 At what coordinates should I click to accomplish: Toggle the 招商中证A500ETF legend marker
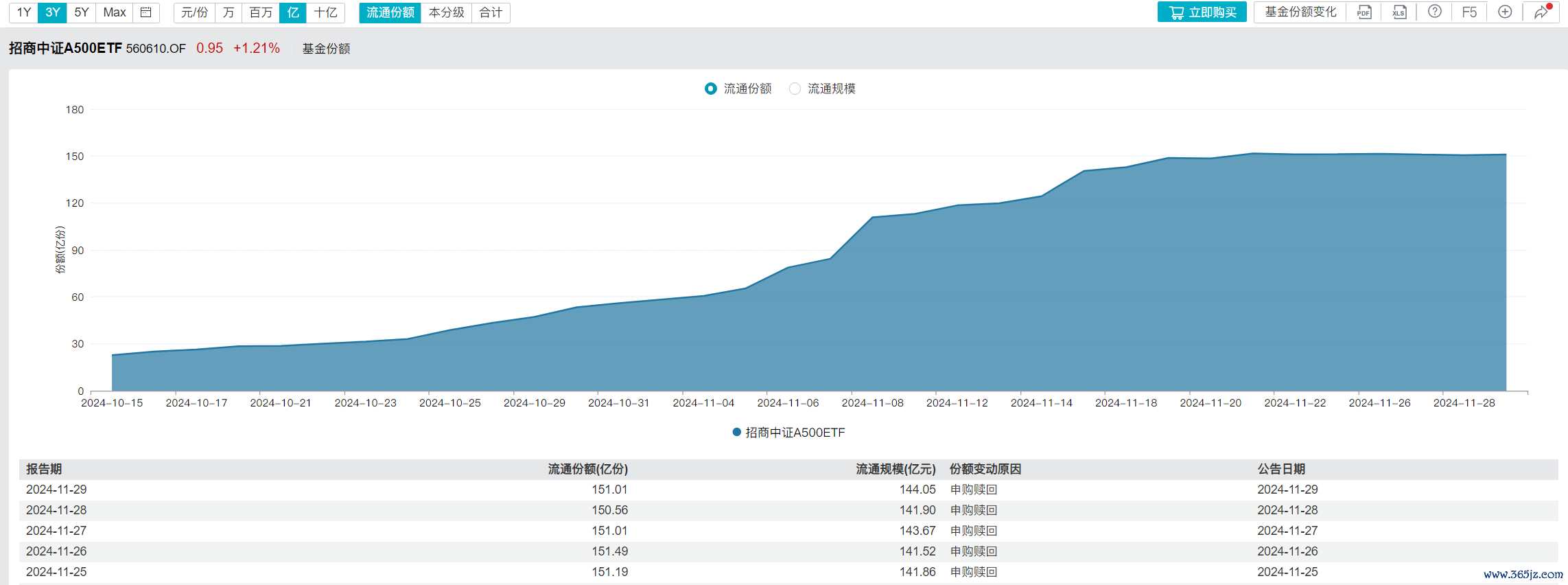(x=736, y=432)
